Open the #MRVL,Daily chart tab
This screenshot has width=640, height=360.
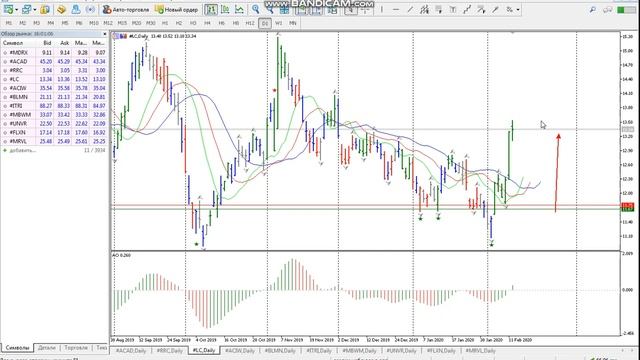(480, 351)
